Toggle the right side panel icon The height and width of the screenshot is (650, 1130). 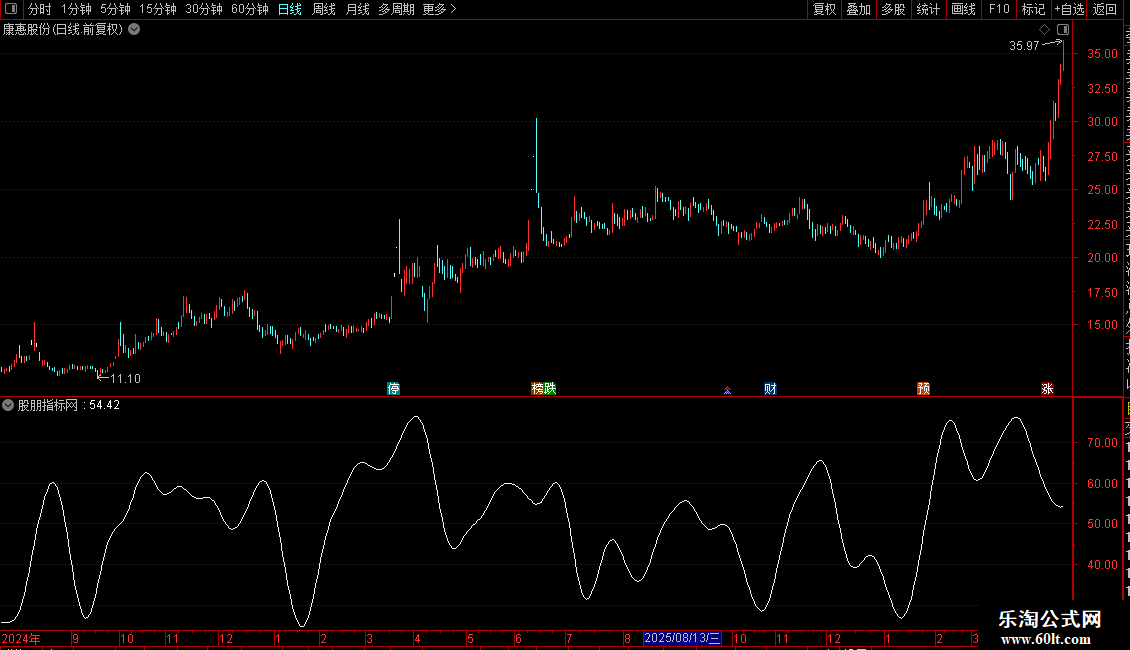pos(1063,30)
